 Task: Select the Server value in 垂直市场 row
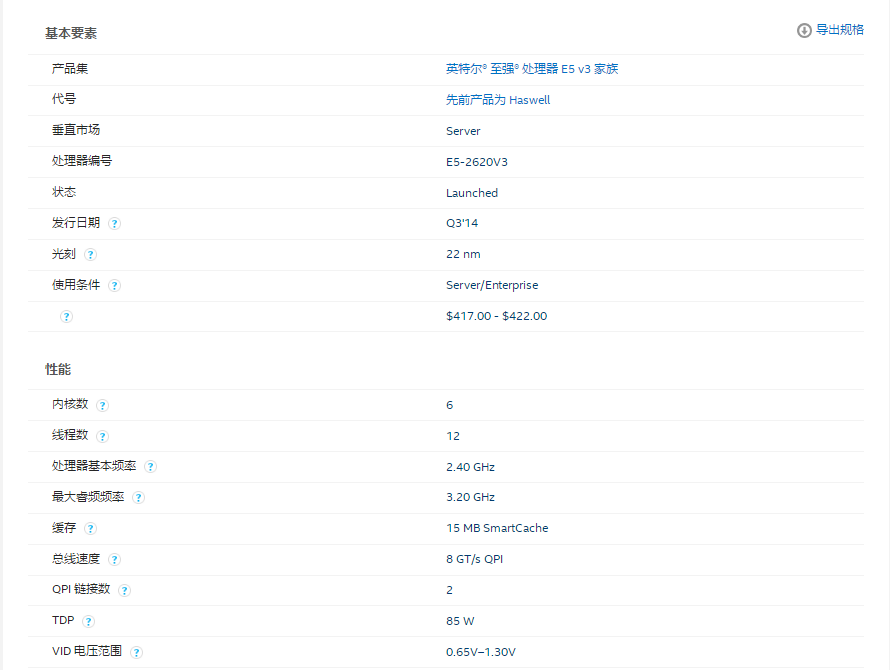tap(463, 131)
